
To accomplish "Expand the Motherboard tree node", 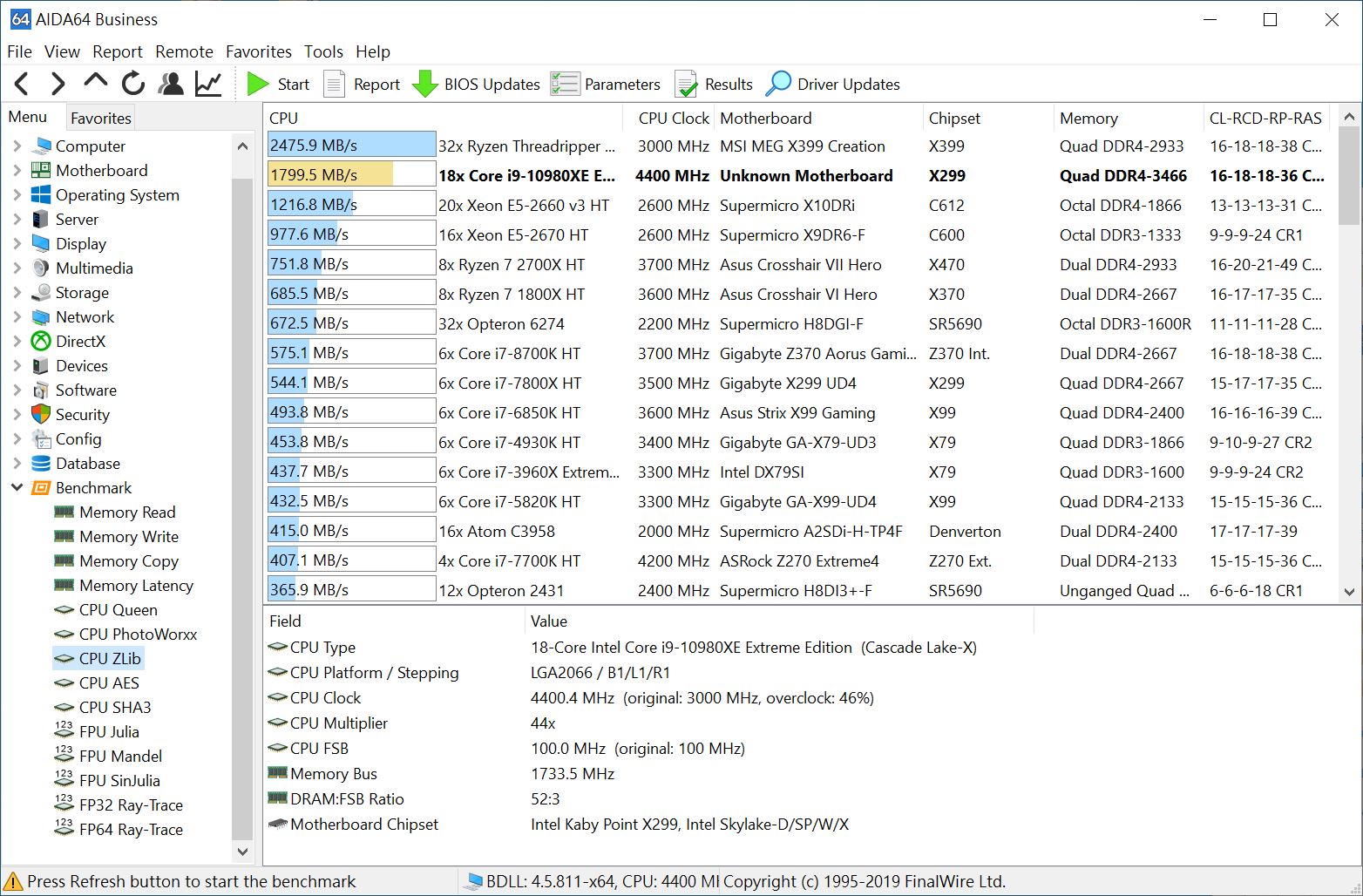I will pyautogui.click(x=17, y=171).
